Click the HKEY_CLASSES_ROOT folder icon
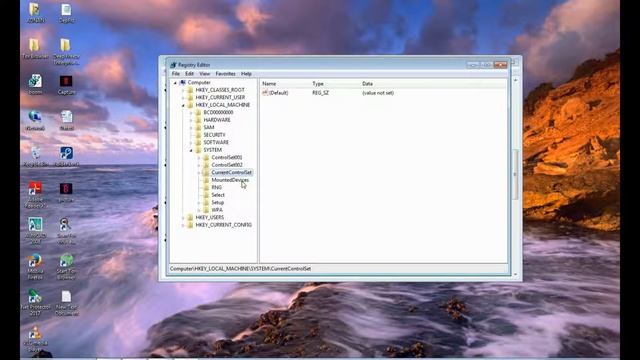Image resolution: width=640 pixels, height=360 pixels. tap(190, 90)
